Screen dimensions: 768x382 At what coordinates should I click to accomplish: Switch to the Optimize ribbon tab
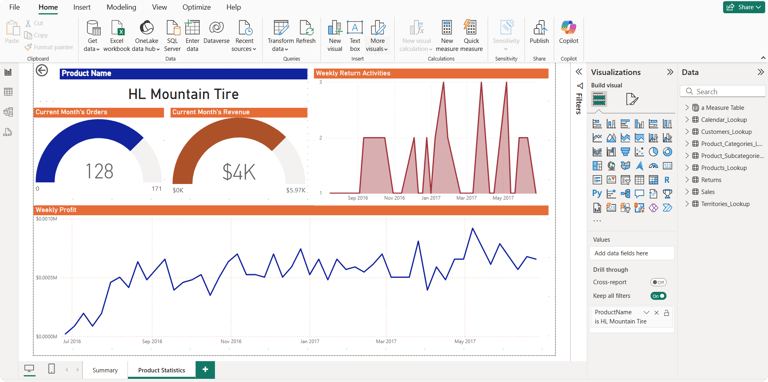click(196, 7)
